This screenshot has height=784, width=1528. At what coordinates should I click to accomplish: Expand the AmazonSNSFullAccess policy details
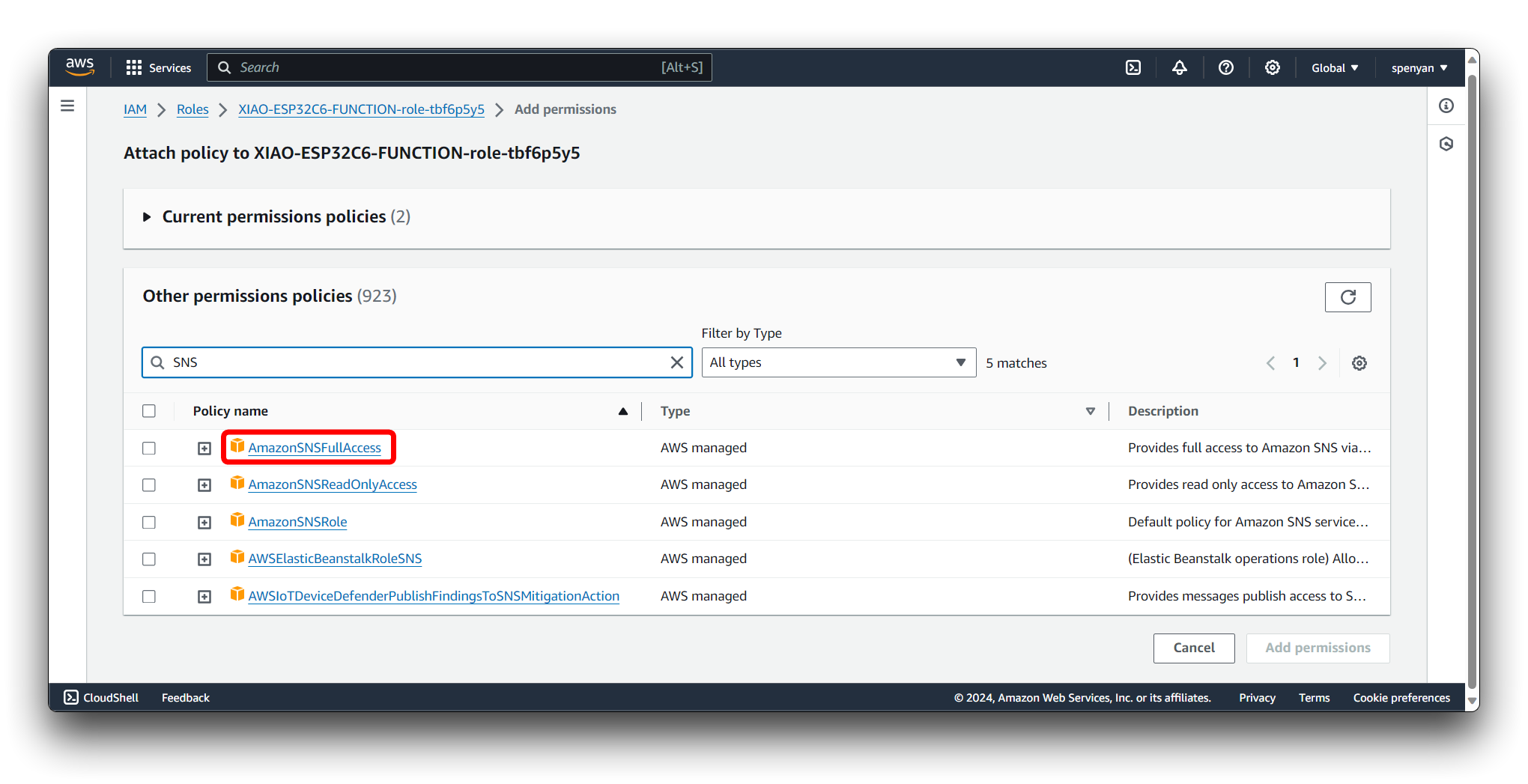204,449
